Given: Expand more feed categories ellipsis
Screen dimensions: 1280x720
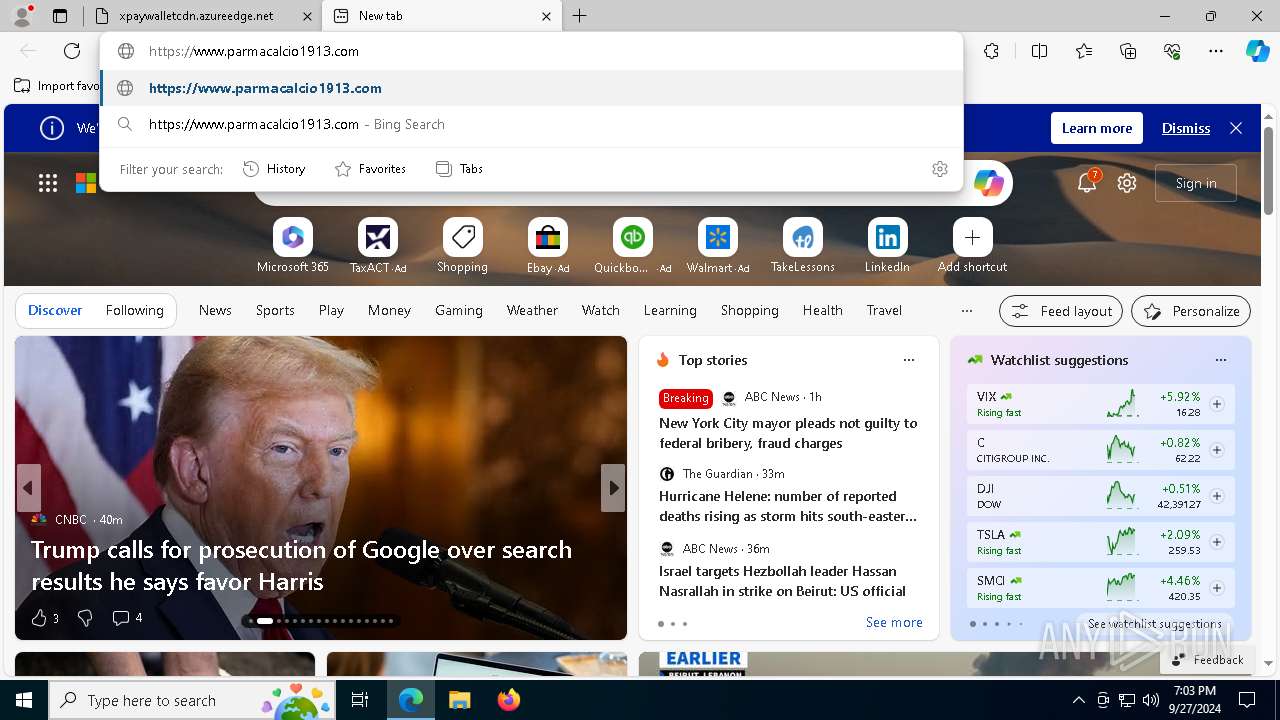Looking at the screenshot, I should pyautogui.click(x=967, y=311).
